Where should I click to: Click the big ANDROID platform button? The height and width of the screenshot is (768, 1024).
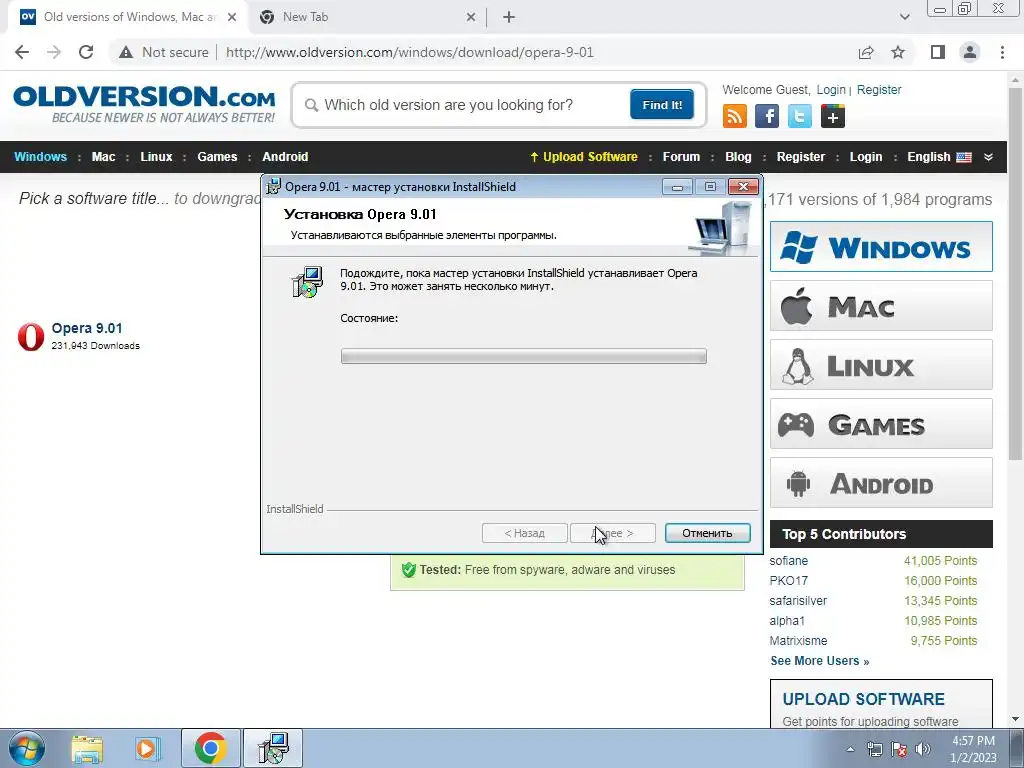pos(881,483)
